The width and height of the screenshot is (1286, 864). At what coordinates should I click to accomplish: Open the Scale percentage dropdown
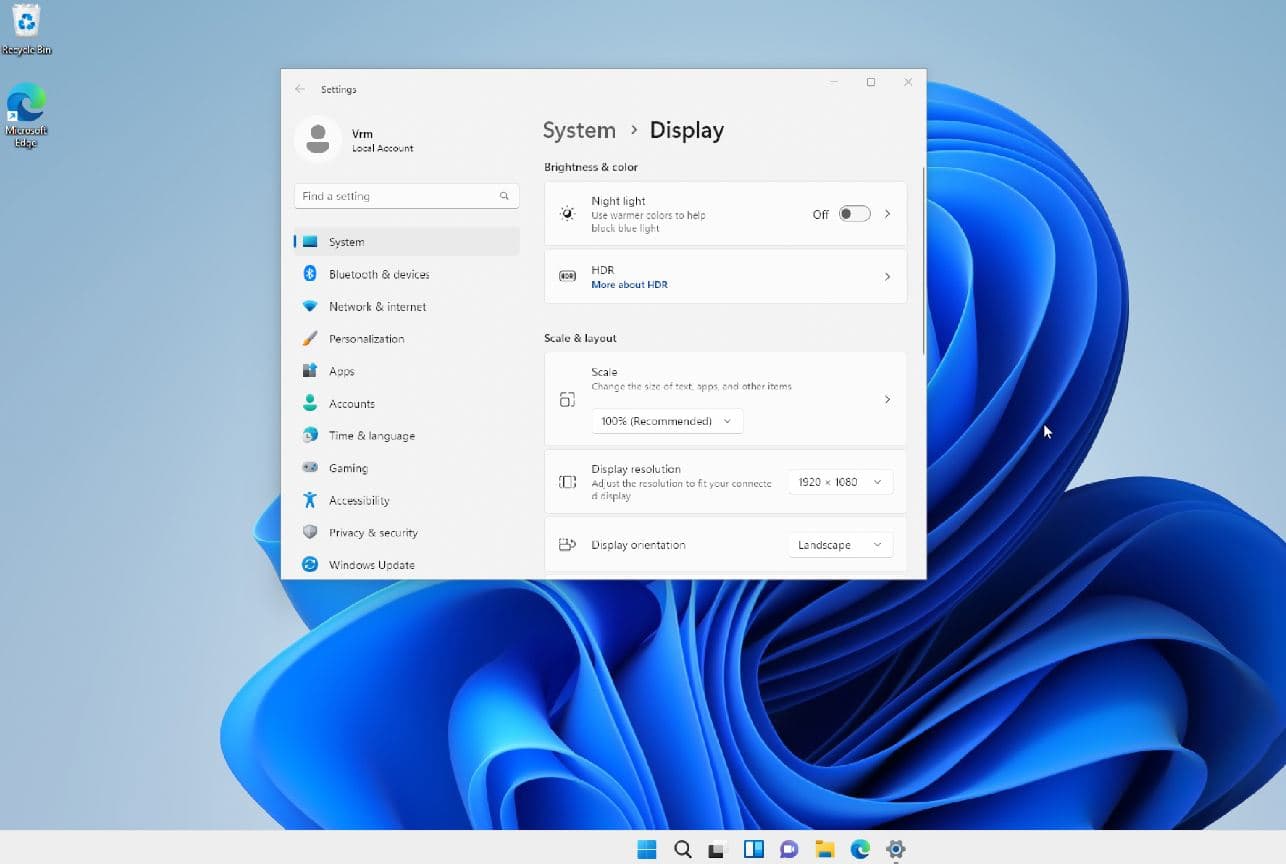(666, 421)
